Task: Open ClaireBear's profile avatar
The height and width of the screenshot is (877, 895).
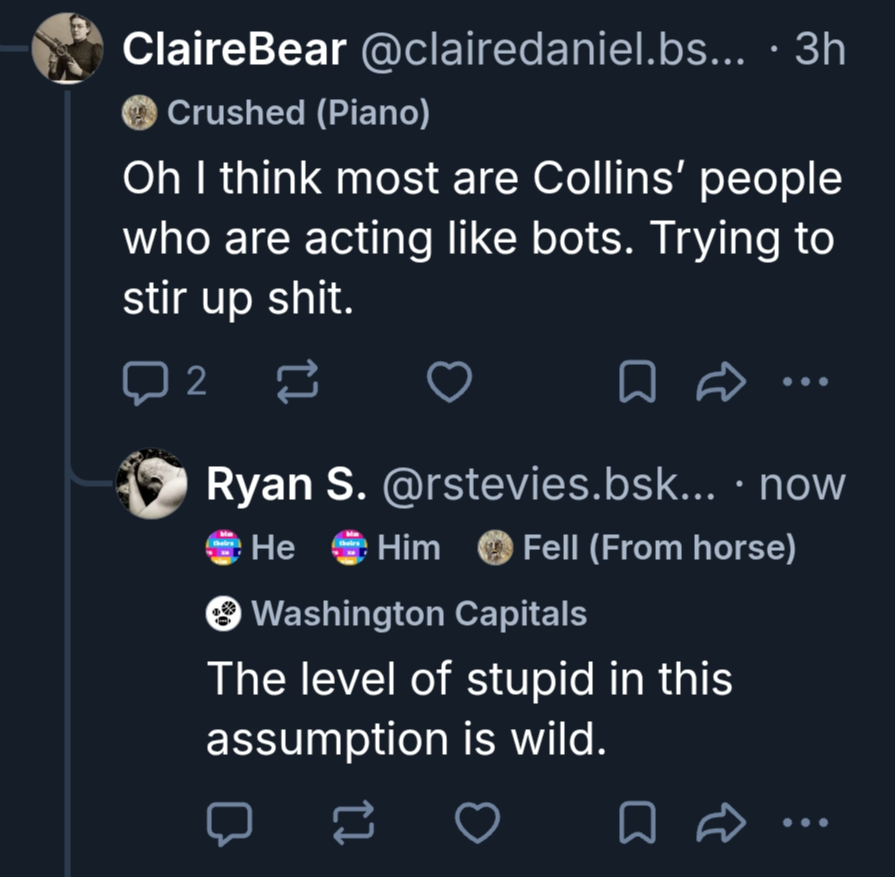Action: pyautogui.click(x=67, y=48)
